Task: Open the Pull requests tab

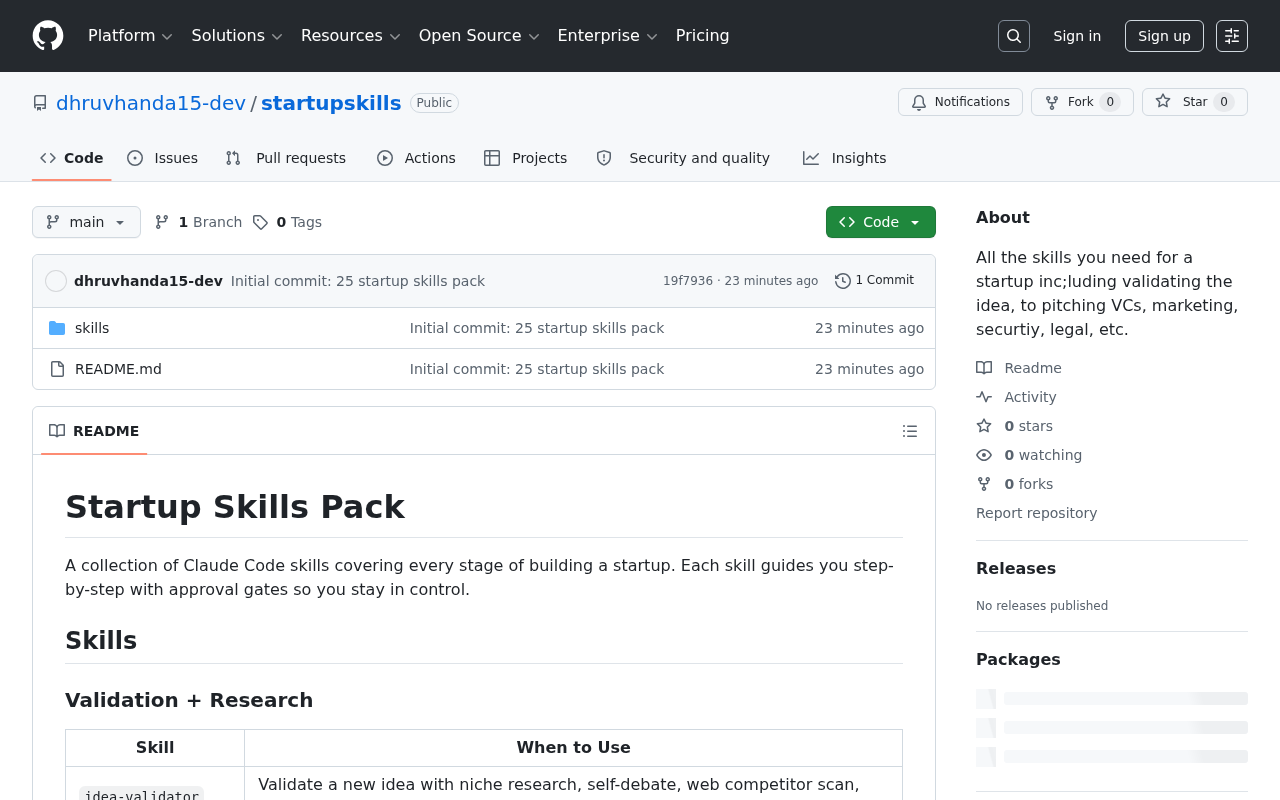Action: tap(286, 158)
